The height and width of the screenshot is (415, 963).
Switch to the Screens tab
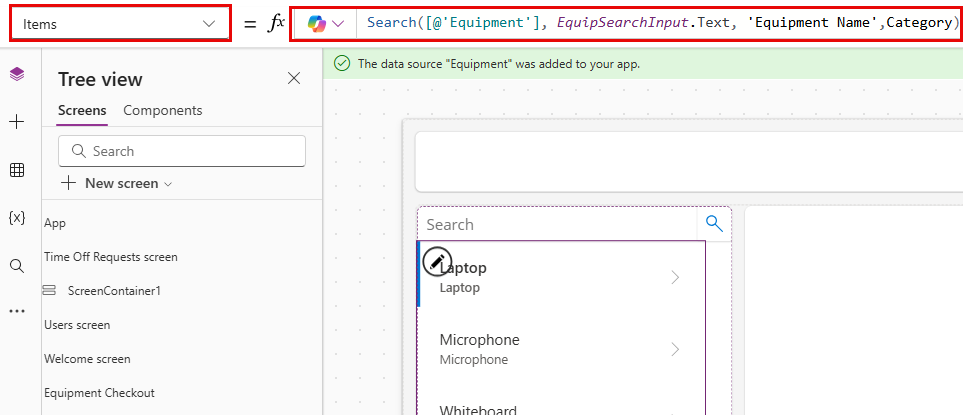coord(82,111)
